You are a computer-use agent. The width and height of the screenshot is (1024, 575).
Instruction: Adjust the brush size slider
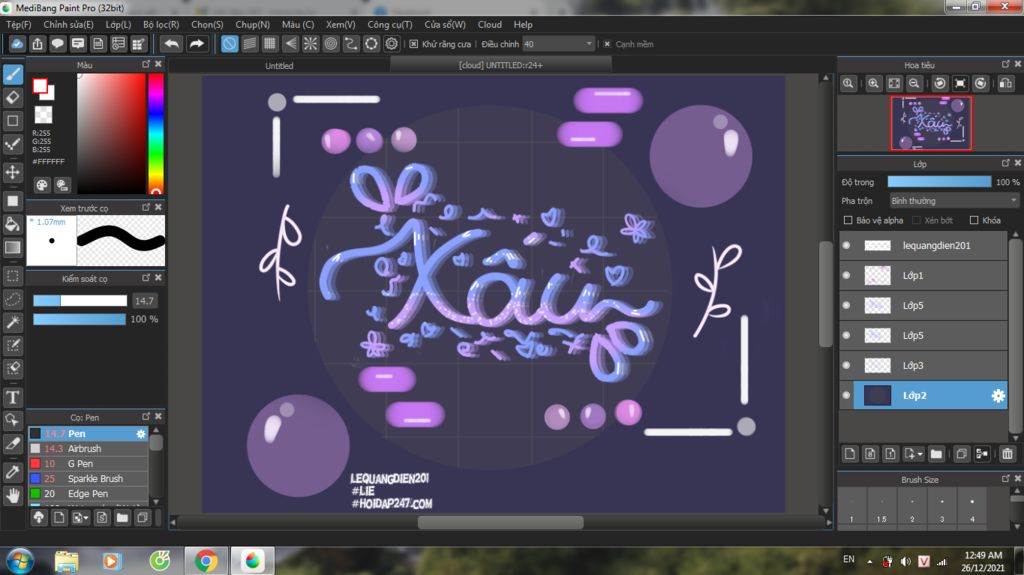coord(80,301)
